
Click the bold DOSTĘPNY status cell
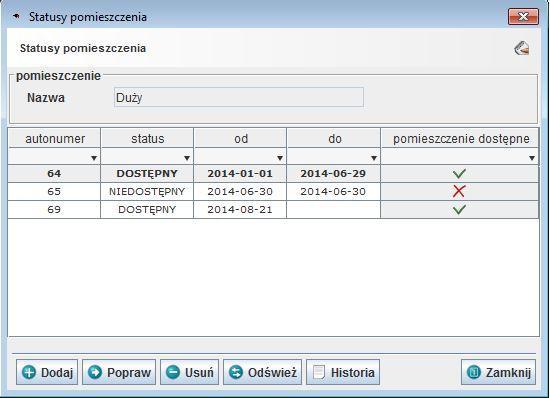147,173
